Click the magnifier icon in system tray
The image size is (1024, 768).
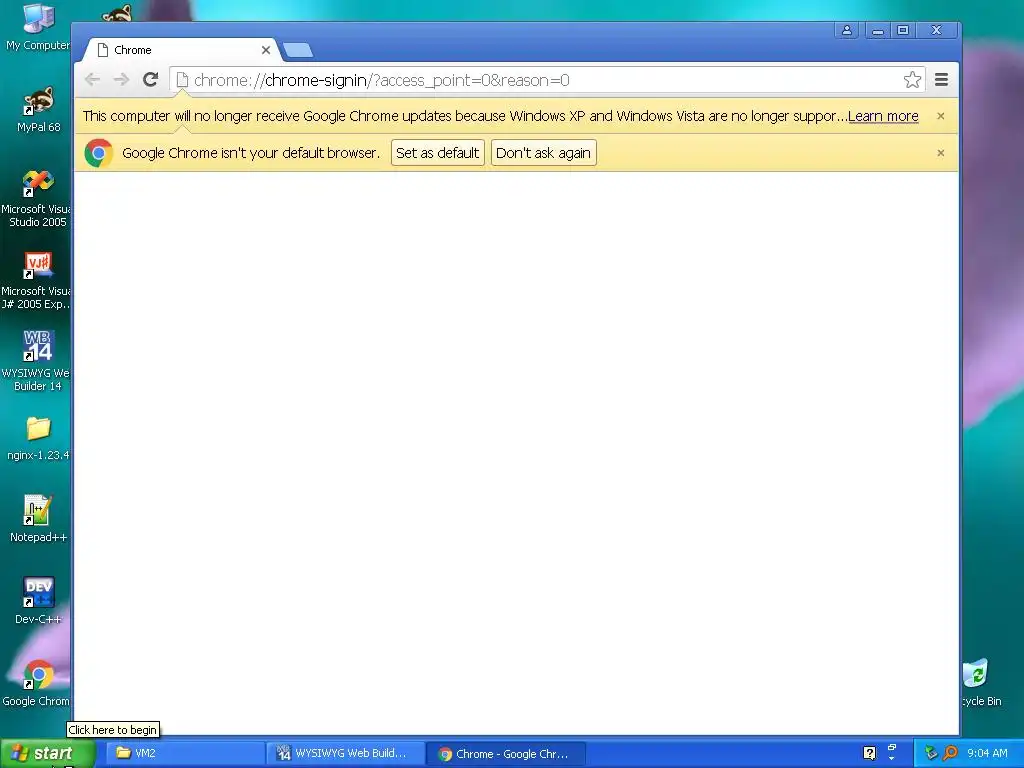(950, 753)
